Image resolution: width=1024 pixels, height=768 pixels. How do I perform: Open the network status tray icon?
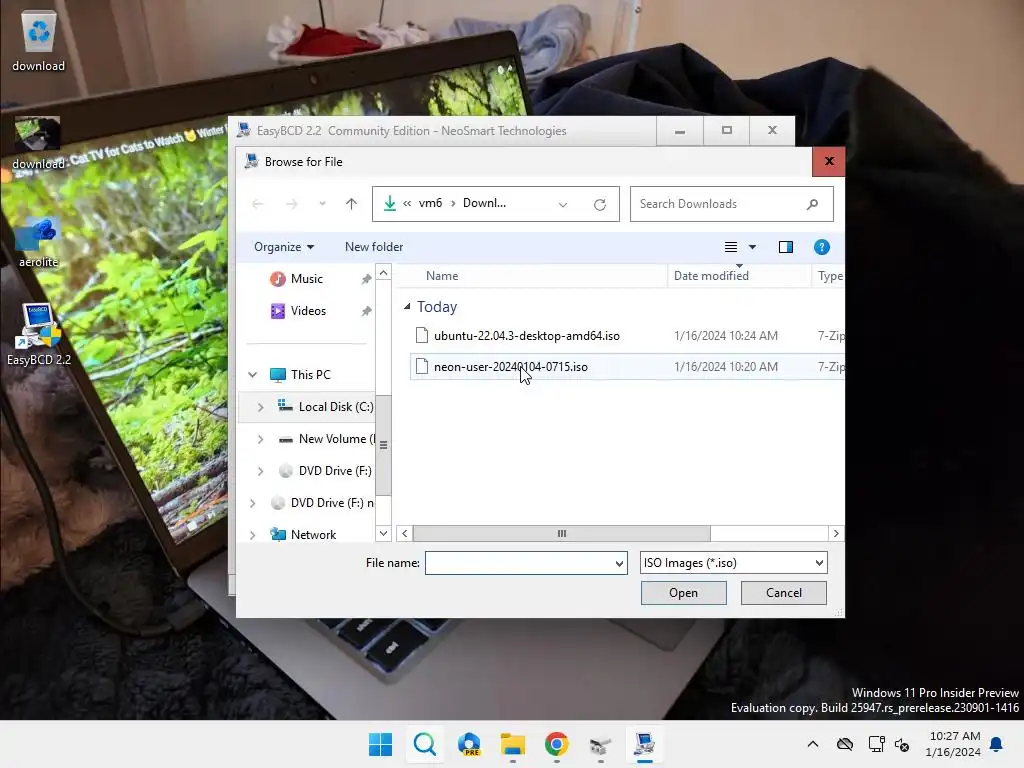click(x=876, y=744)
